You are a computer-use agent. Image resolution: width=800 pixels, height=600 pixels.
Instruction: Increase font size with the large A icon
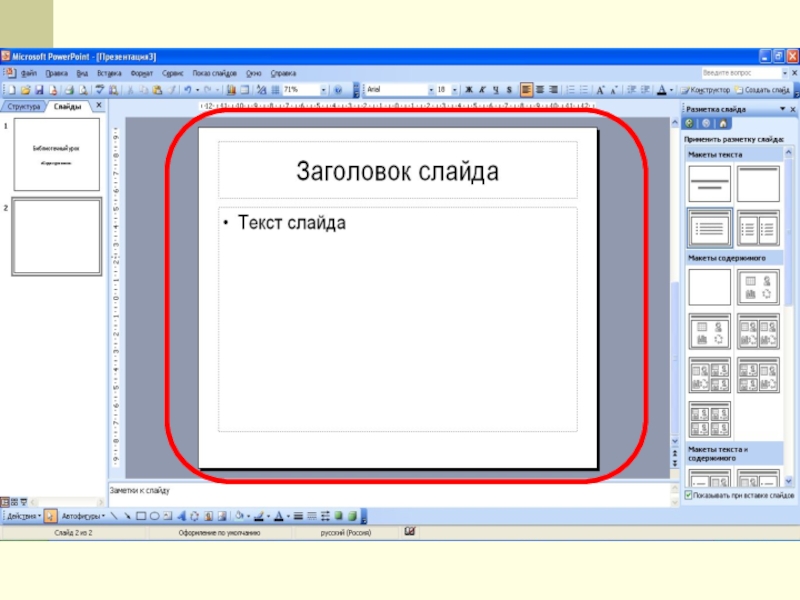point(601,90)
